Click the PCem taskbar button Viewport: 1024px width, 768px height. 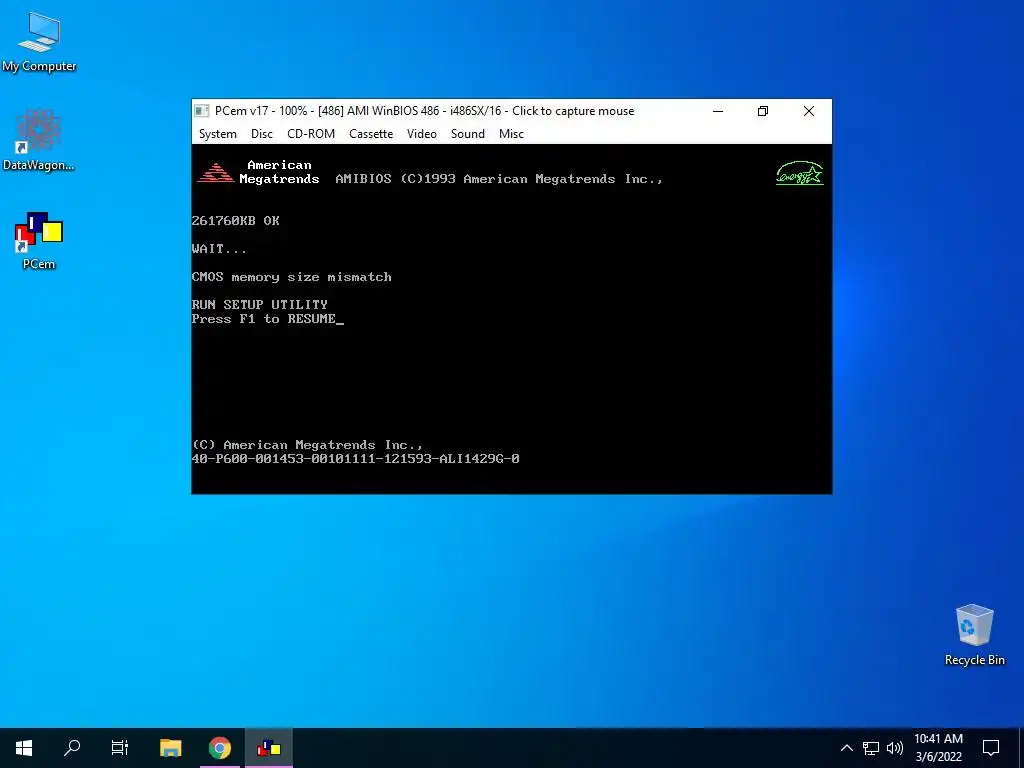pyautogui.click(x=269, y=748)
